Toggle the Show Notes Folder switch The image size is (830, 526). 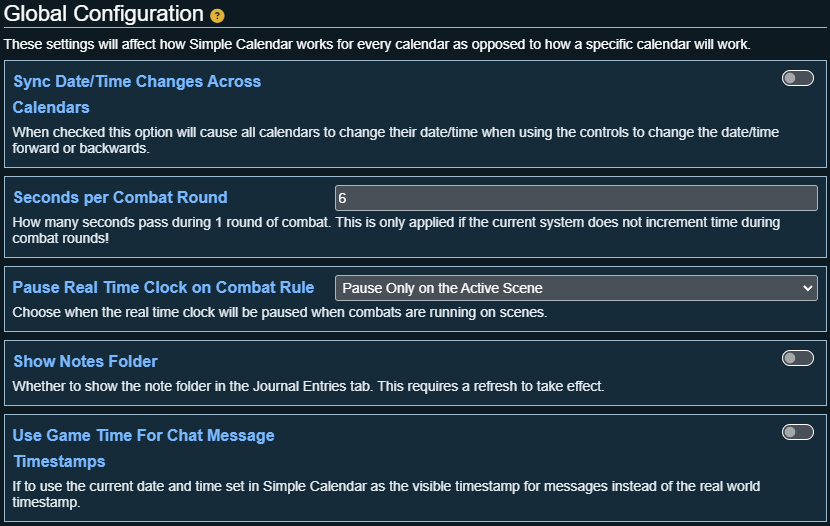point(797,358)
